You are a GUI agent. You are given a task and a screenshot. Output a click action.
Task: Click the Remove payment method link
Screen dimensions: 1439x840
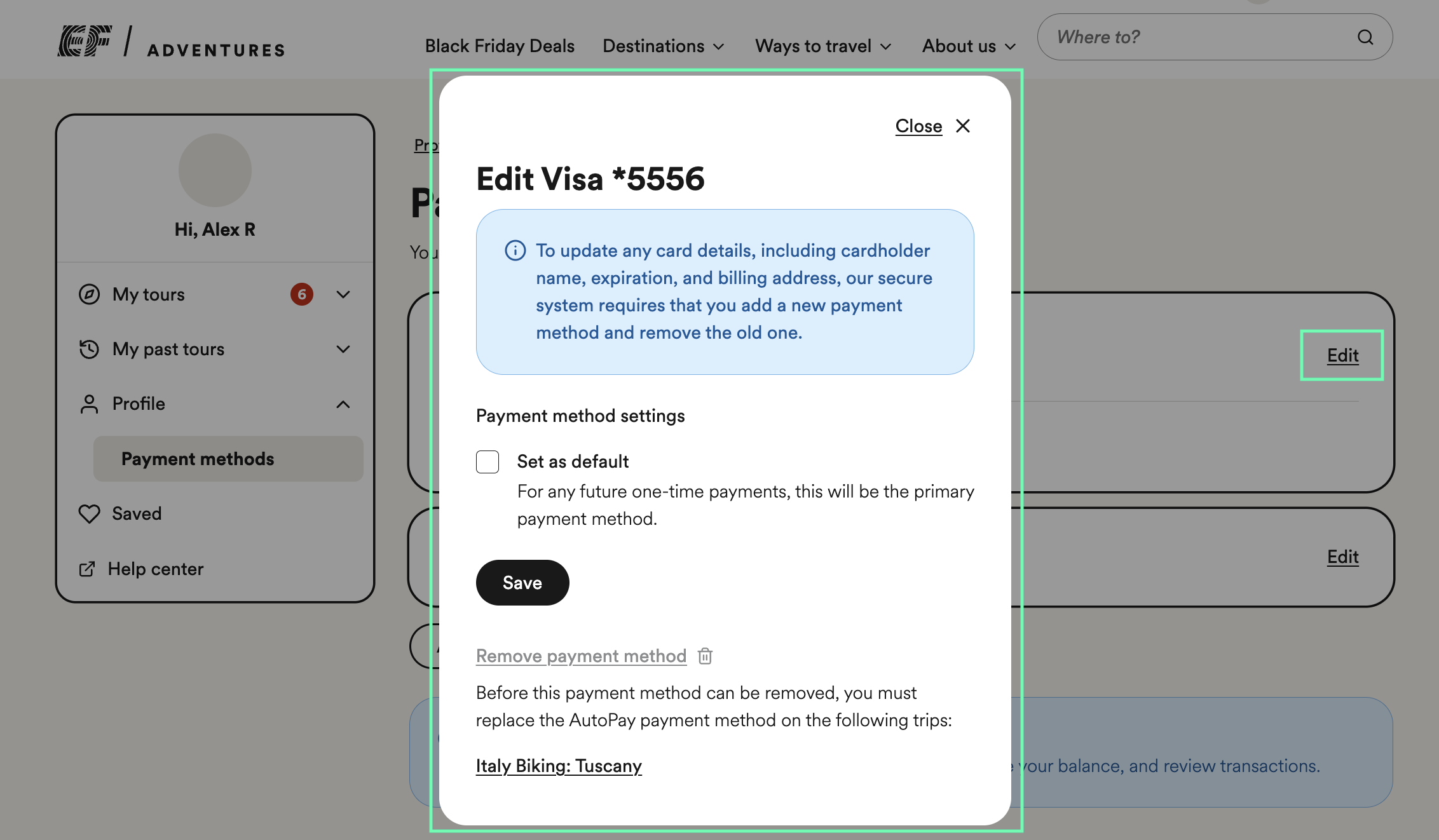581,656
